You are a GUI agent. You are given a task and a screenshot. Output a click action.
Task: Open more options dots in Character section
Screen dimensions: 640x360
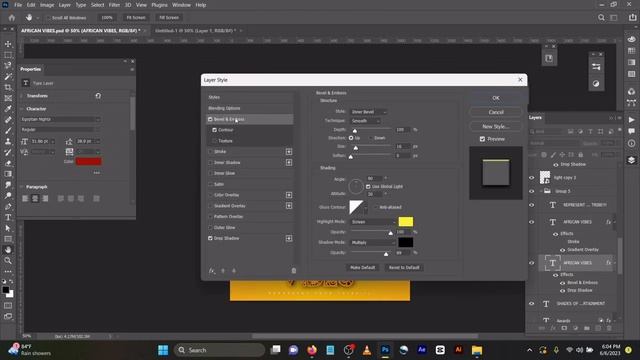(97, 173)
